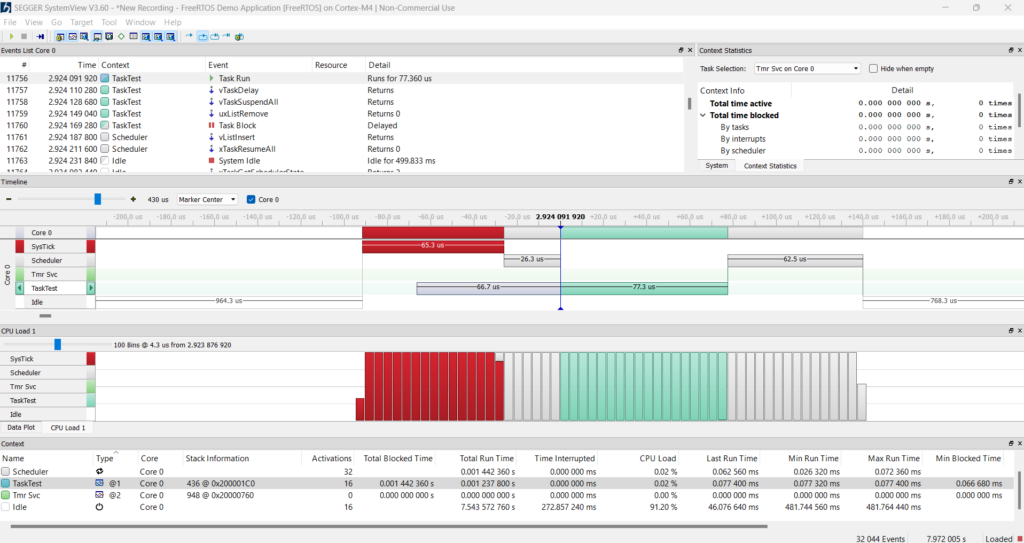Open the View menu
The image size is (1024, 543).
33,22
